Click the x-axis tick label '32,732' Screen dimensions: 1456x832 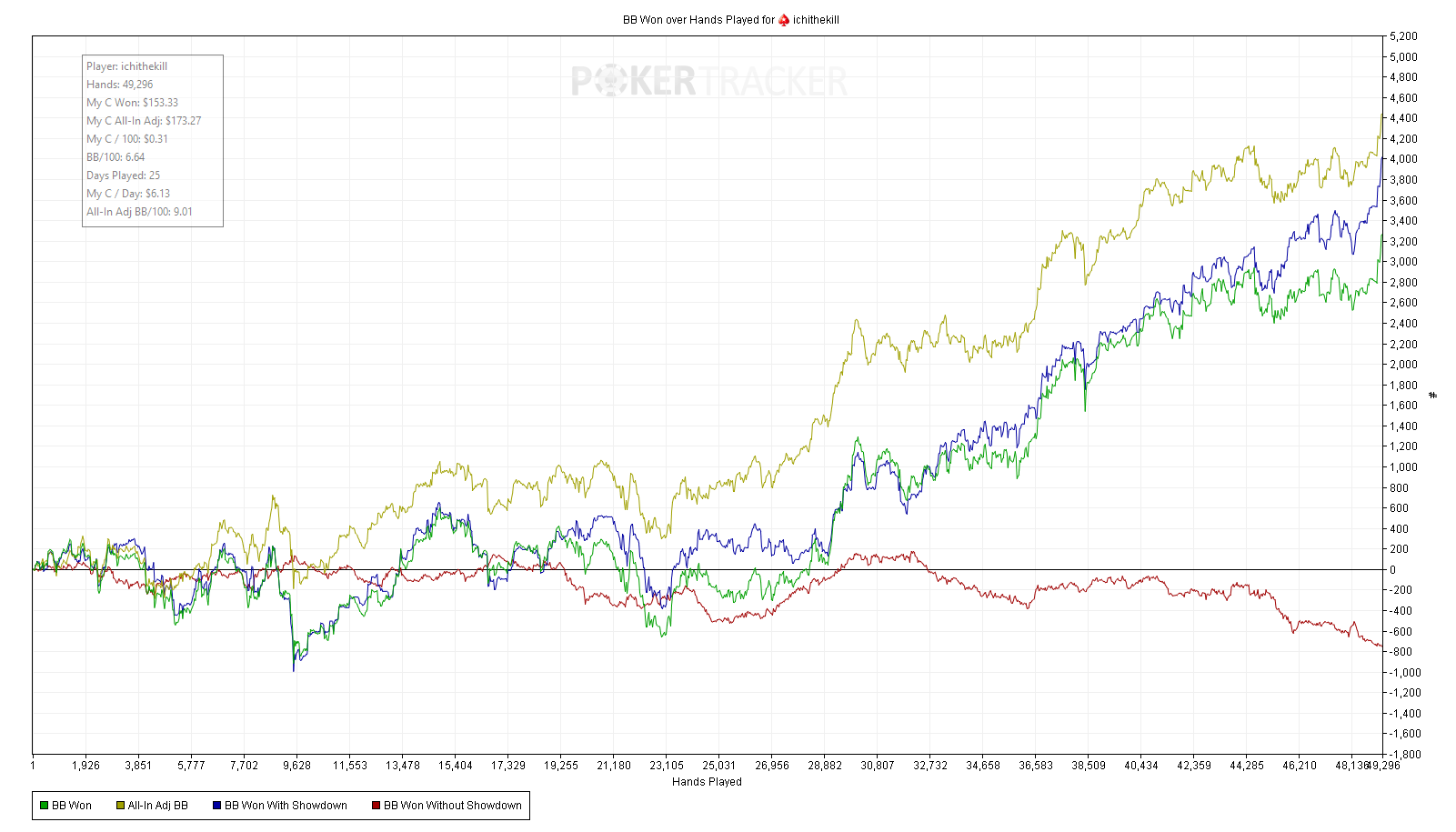click(x=930, y=766)
